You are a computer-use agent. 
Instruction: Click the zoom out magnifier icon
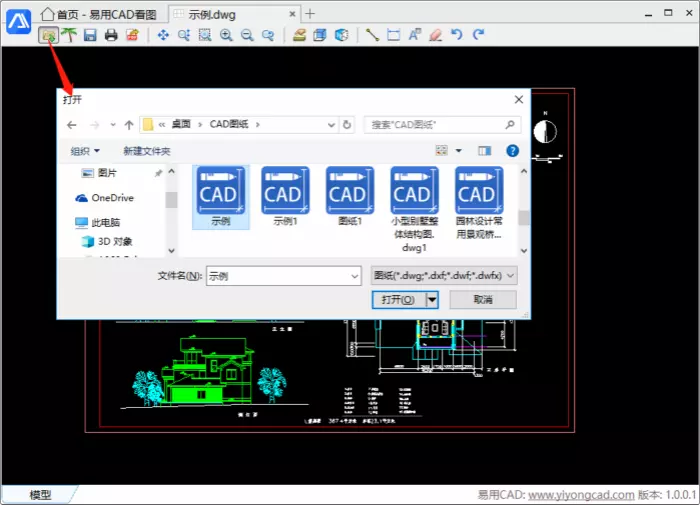click(247, 35)
